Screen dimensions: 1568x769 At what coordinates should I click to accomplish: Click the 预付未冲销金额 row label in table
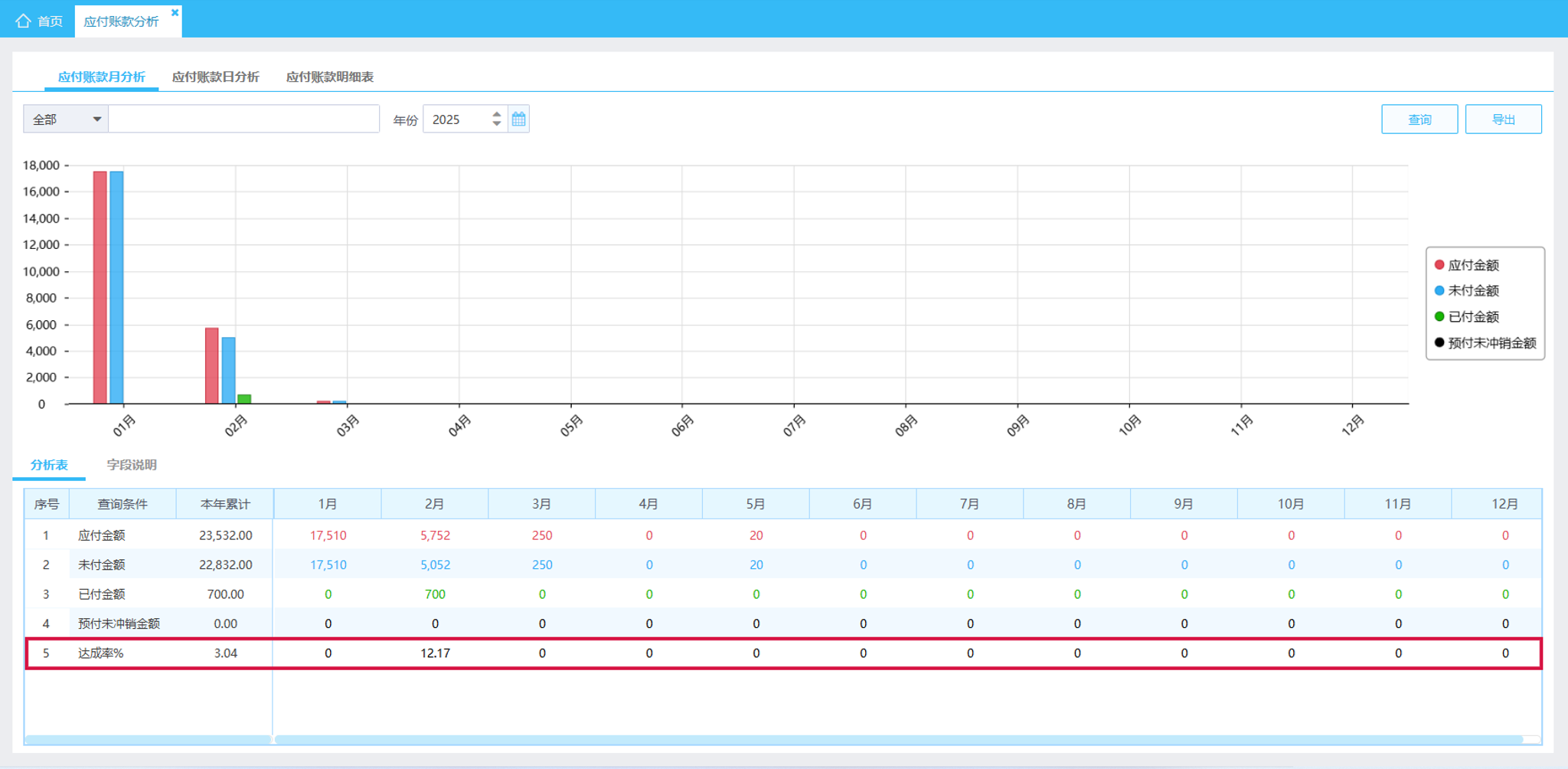[119, 623]
